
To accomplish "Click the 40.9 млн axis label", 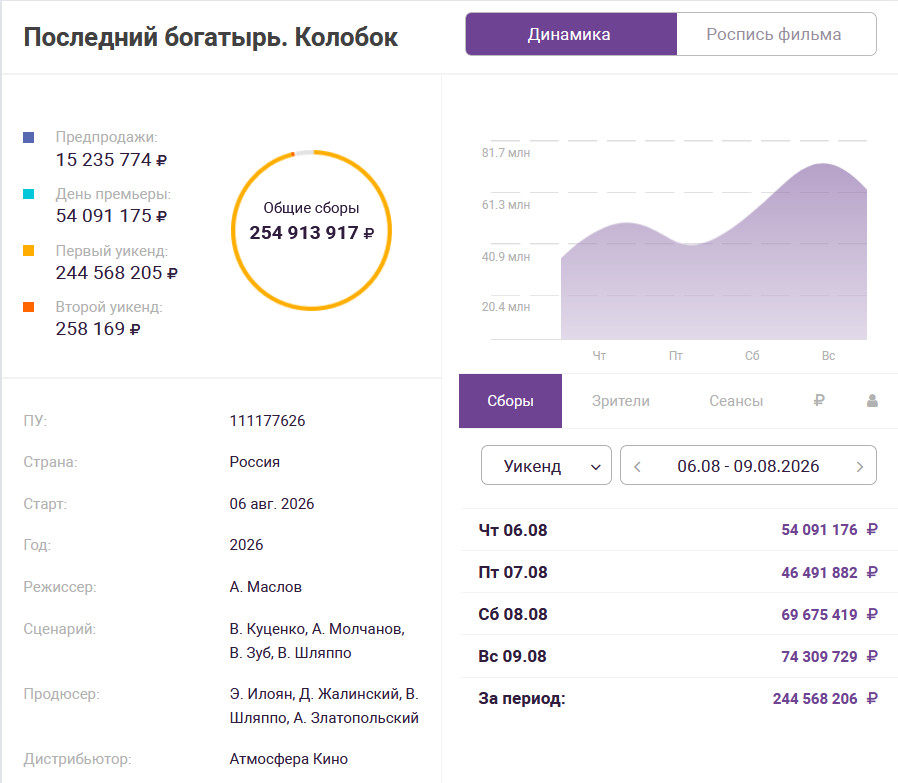I will click(x=506, y=257).
